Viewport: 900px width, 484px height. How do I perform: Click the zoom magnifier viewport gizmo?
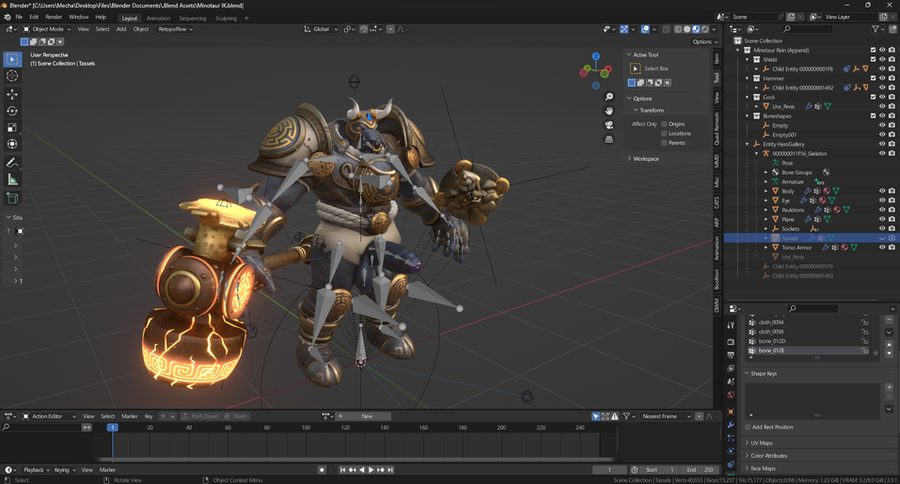(609, 97)
